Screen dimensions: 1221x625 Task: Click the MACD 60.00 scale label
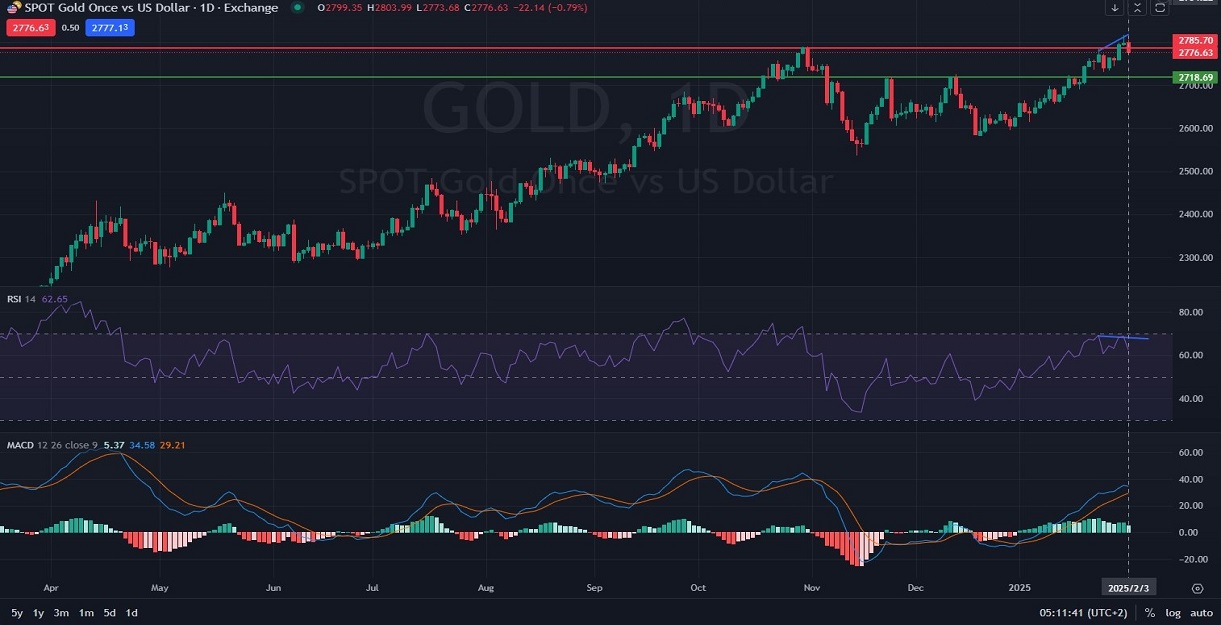[1190, 452]
